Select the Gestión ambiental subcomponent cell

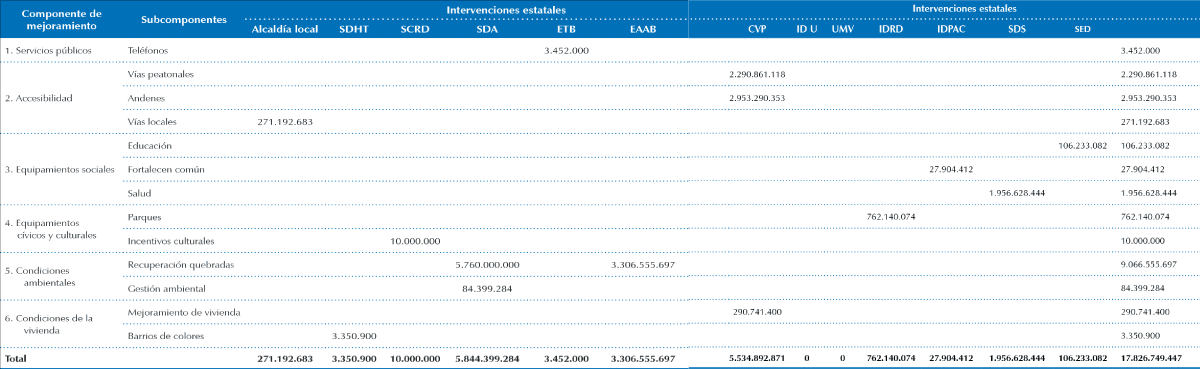[167, 288]
